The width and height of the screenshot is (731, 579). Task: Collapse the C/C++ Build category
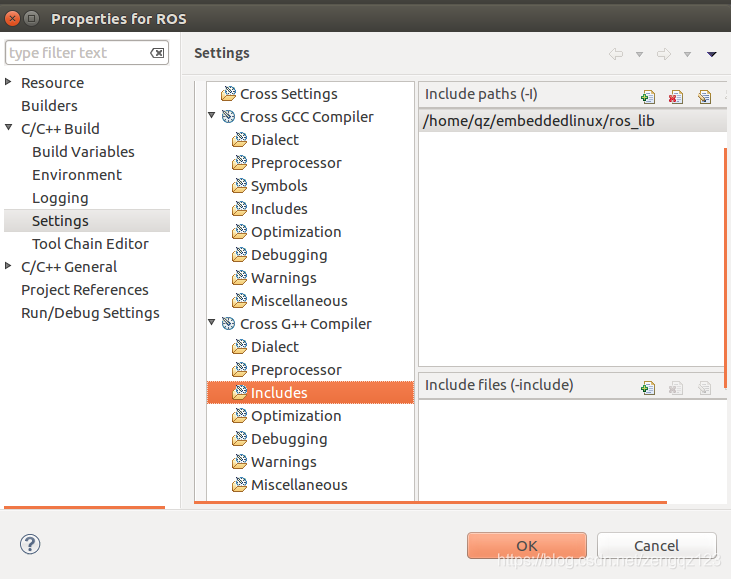tap(8, 127)
